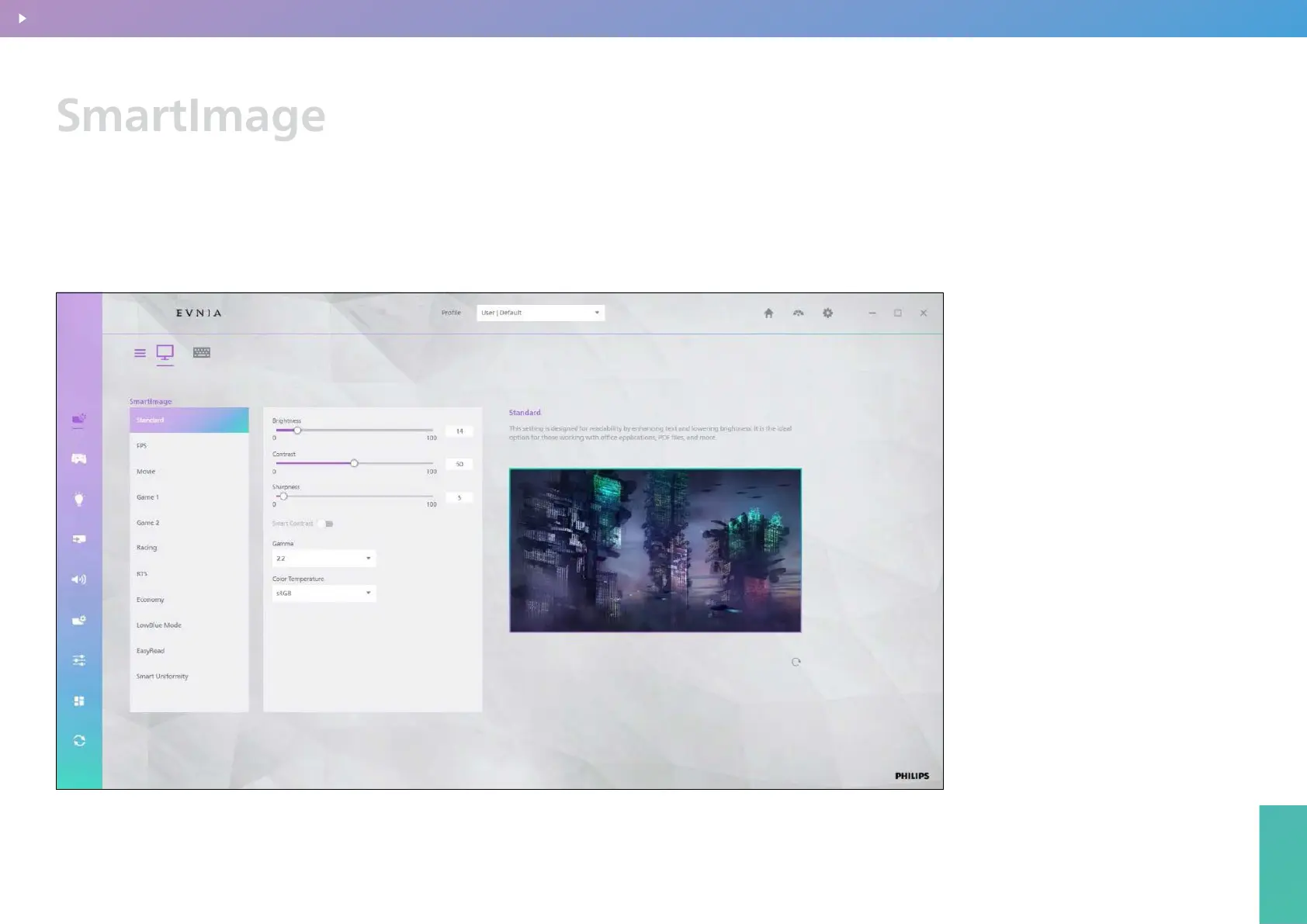Click the reset arrow below preview image
1307x924 pixels.
[x=796, y=663]
